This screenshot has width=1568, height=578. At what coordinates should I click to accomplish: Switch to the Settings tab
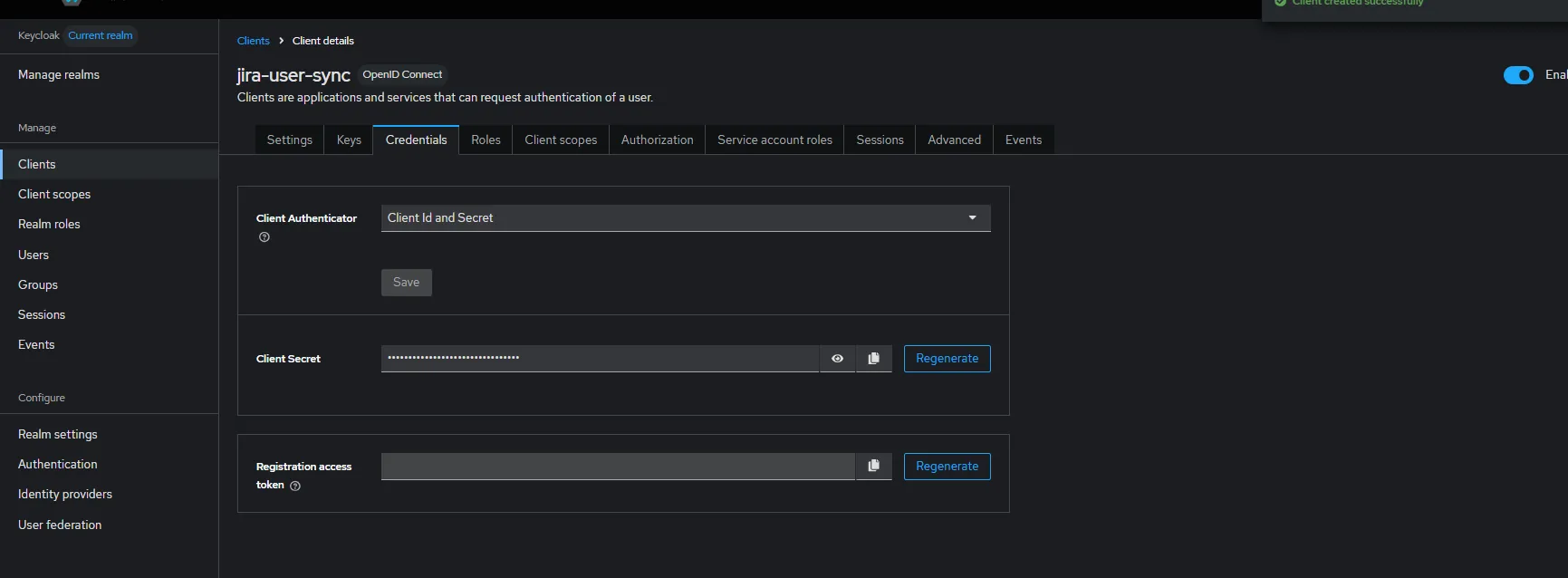(289, 140)
